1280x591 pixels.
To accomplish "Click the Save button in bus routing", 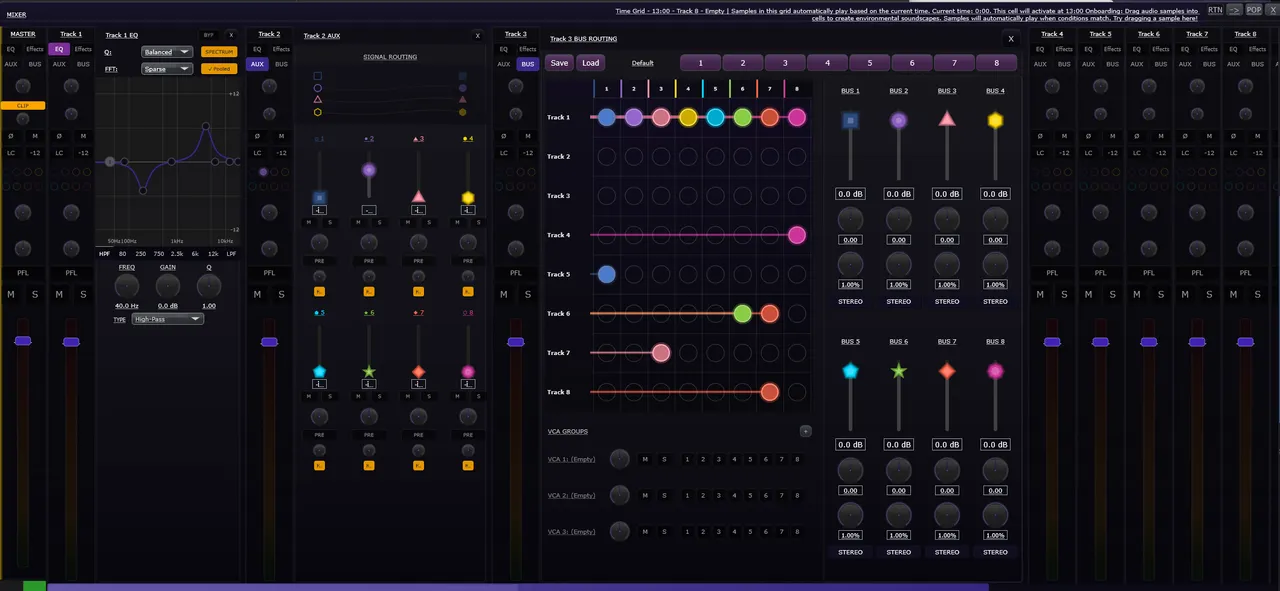I will (559, 63).
